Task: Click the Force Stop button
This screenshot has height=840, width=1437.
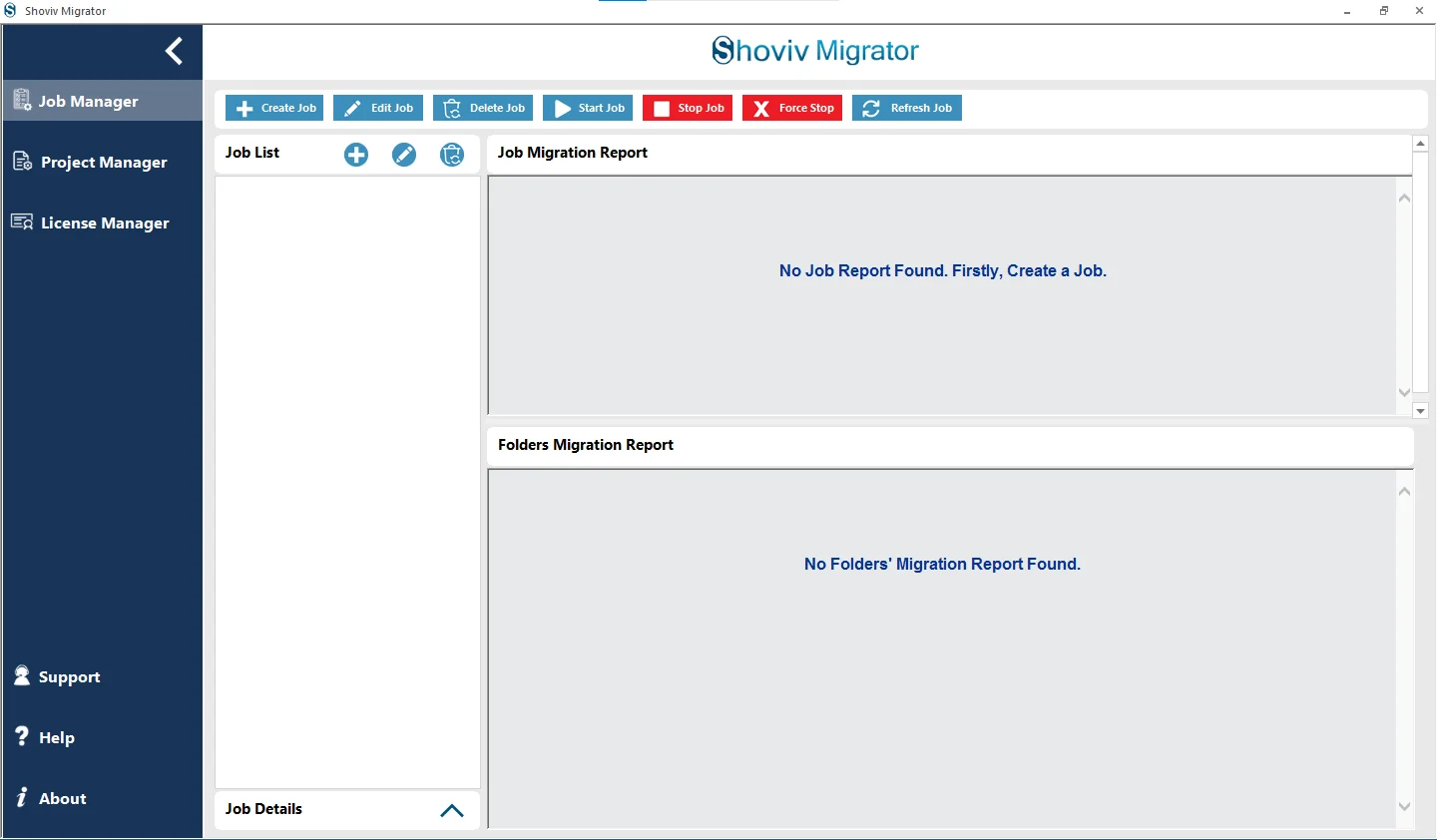Action: point(792,108)
